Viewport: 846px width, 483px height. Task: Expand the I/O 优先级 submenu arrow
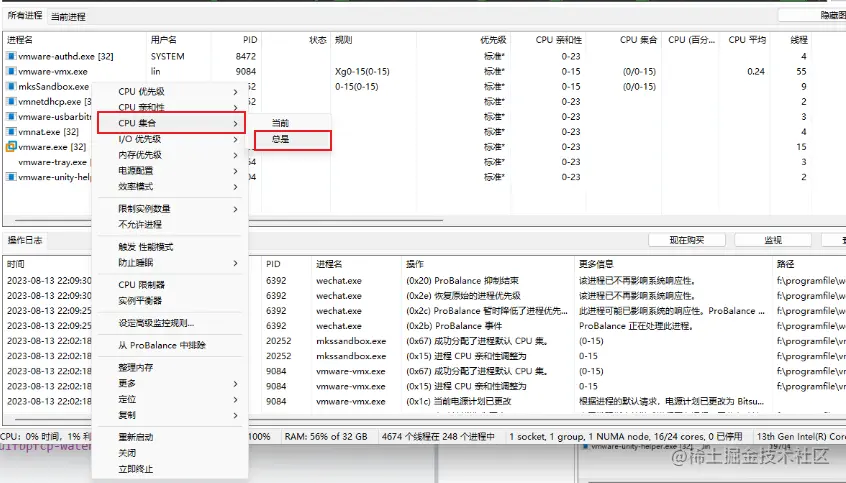pyautogui.click(x=235, y=139)
